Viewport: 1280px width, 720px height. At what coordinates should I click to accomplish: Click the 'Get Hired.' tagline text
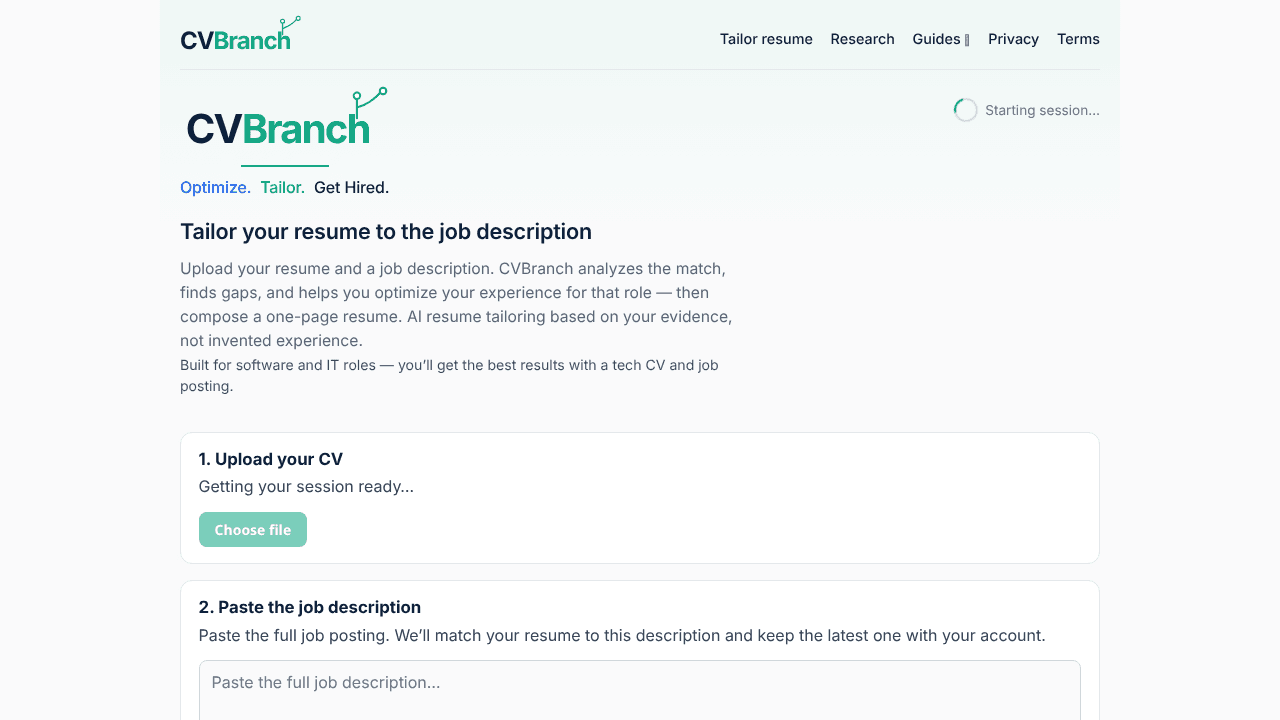351,187
